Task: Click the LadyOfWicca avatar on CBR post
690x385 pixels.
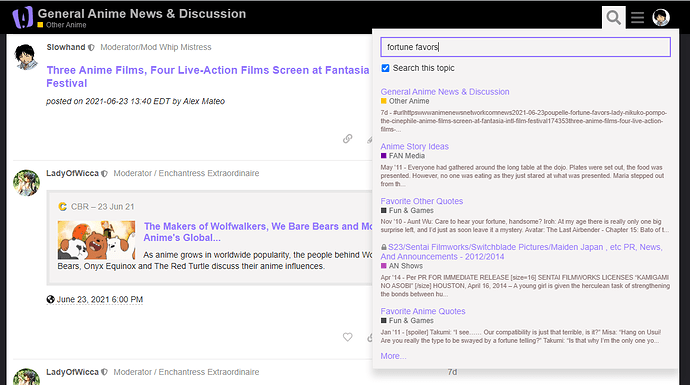Action: point(26,183)
